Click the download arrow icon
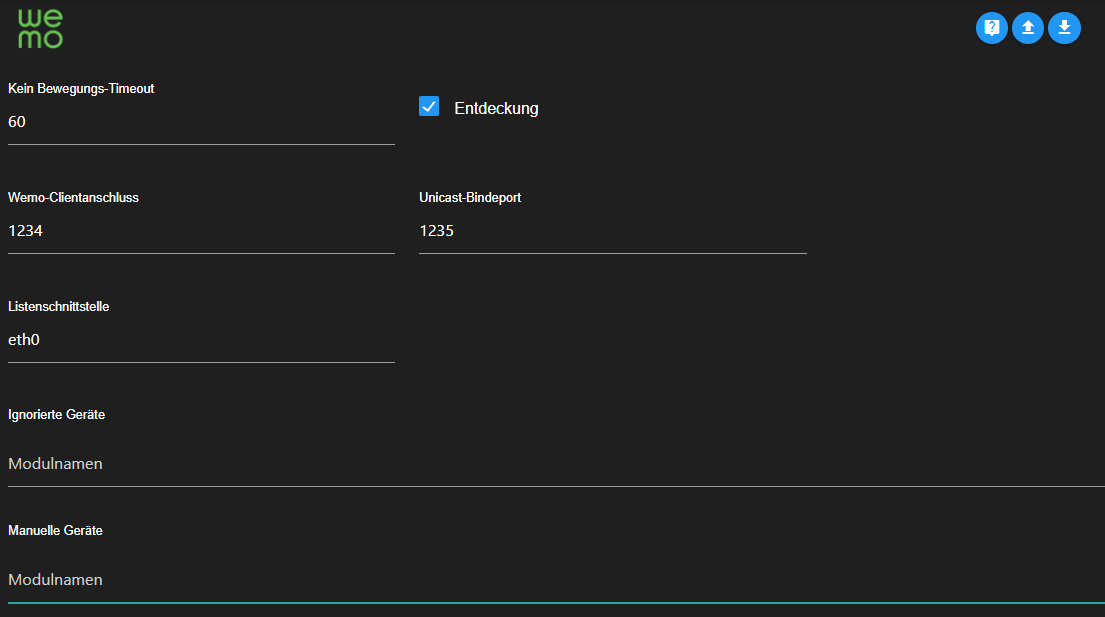1105x617 pixels. click(1064, 28)
